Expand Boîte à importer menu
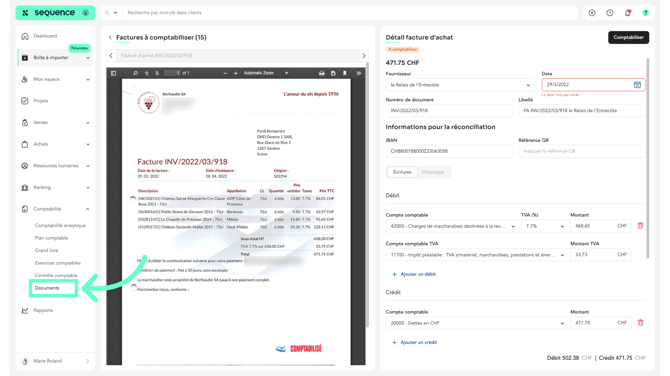The width and height of the screenshot is (670, 376). (x=88, y=58)
